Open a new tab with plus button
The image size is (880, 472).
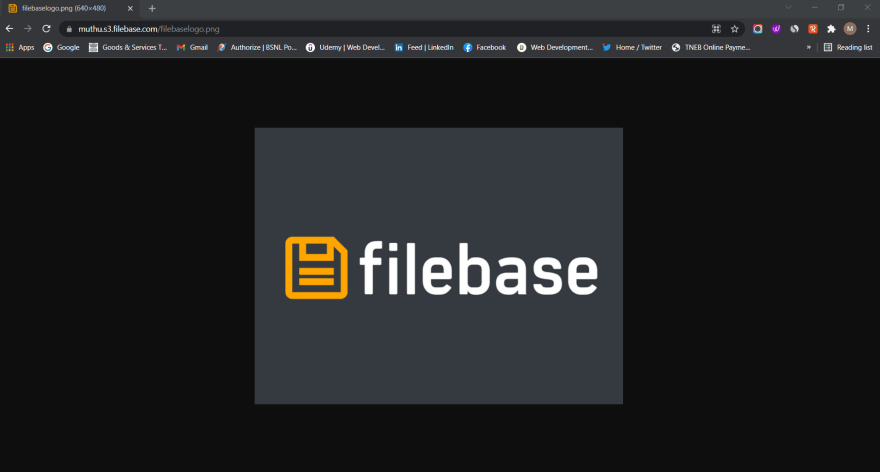152,8
